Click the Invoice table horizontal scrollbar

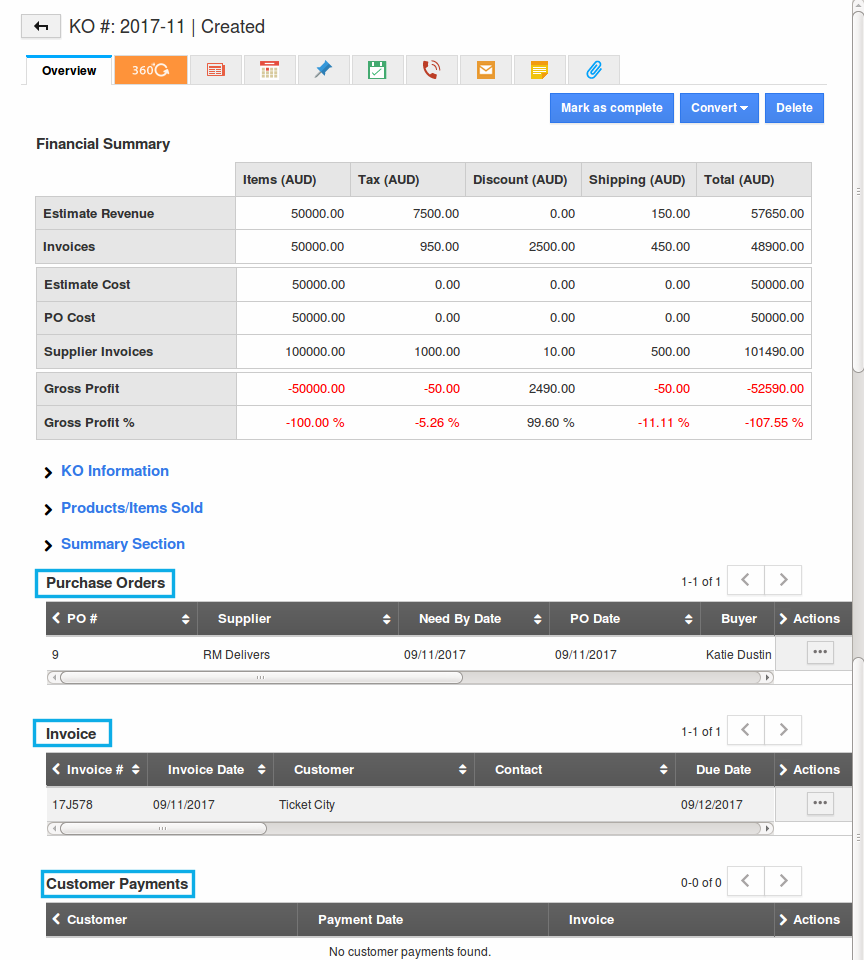(x=163, y=828)
